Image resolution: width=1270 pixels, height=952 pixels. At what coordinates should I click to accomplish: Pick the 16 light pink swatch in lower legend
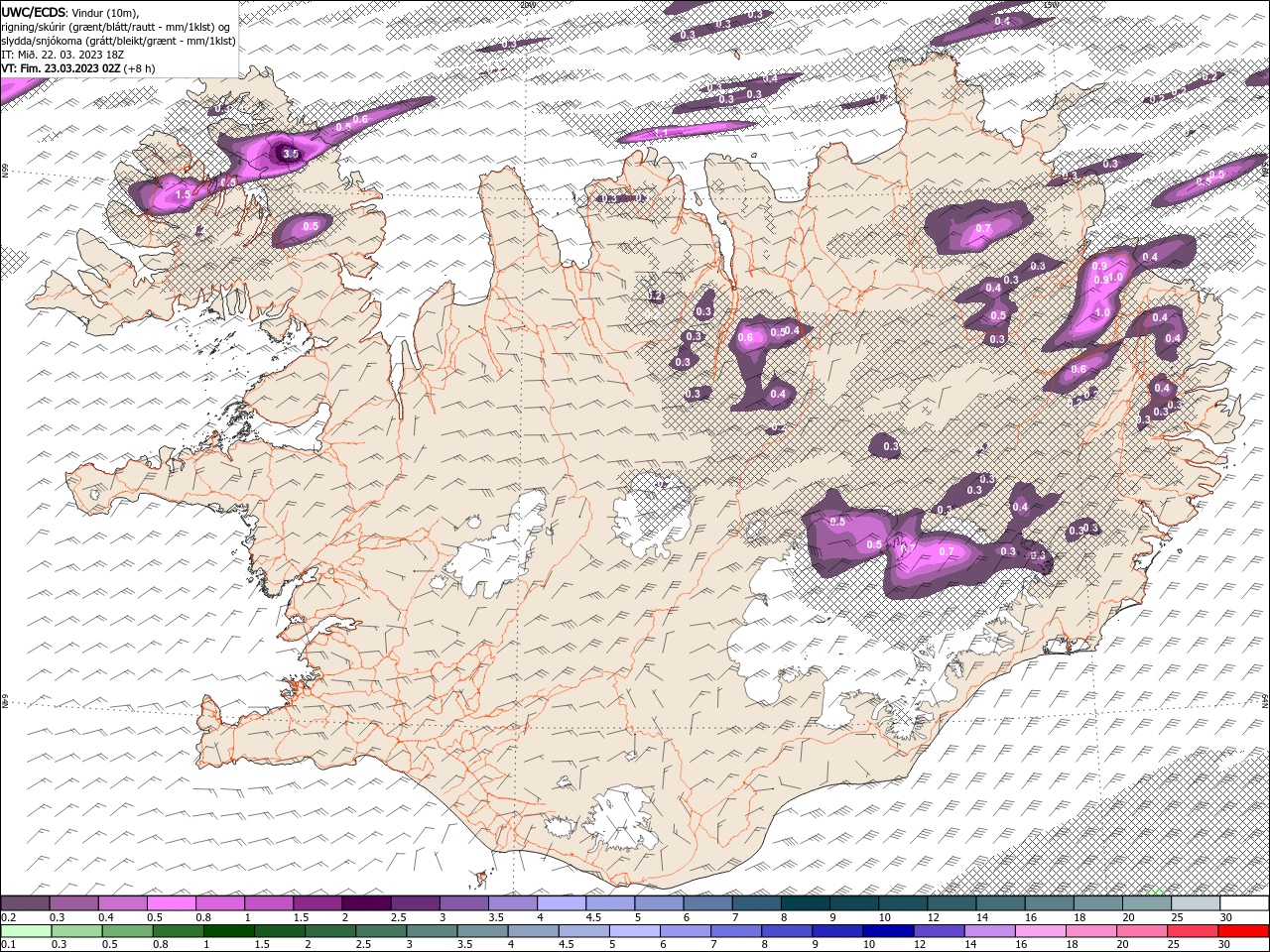pyautogui.click(x=1041, y=931)
